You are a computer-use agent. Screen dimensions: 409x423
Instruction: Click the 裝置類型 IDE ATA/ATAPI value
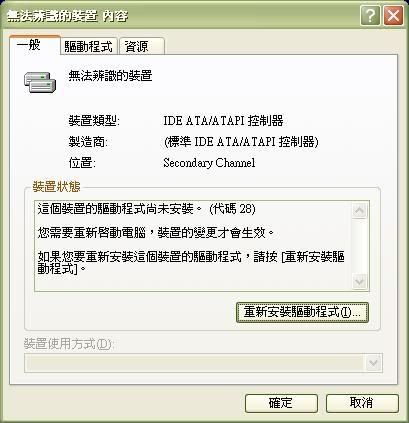223,121
